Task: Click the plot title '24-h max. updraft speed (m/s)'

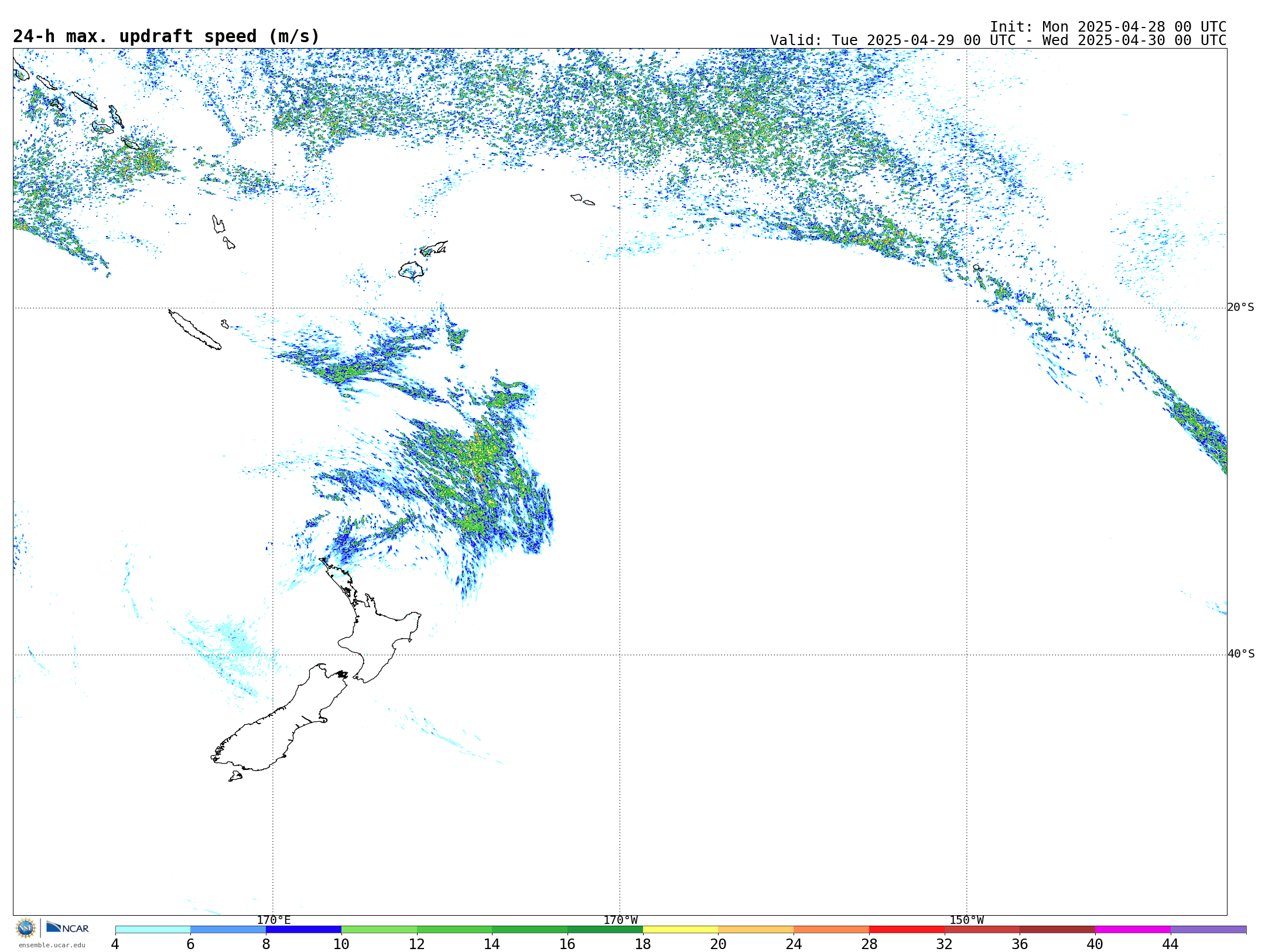Action: (166, 36)
